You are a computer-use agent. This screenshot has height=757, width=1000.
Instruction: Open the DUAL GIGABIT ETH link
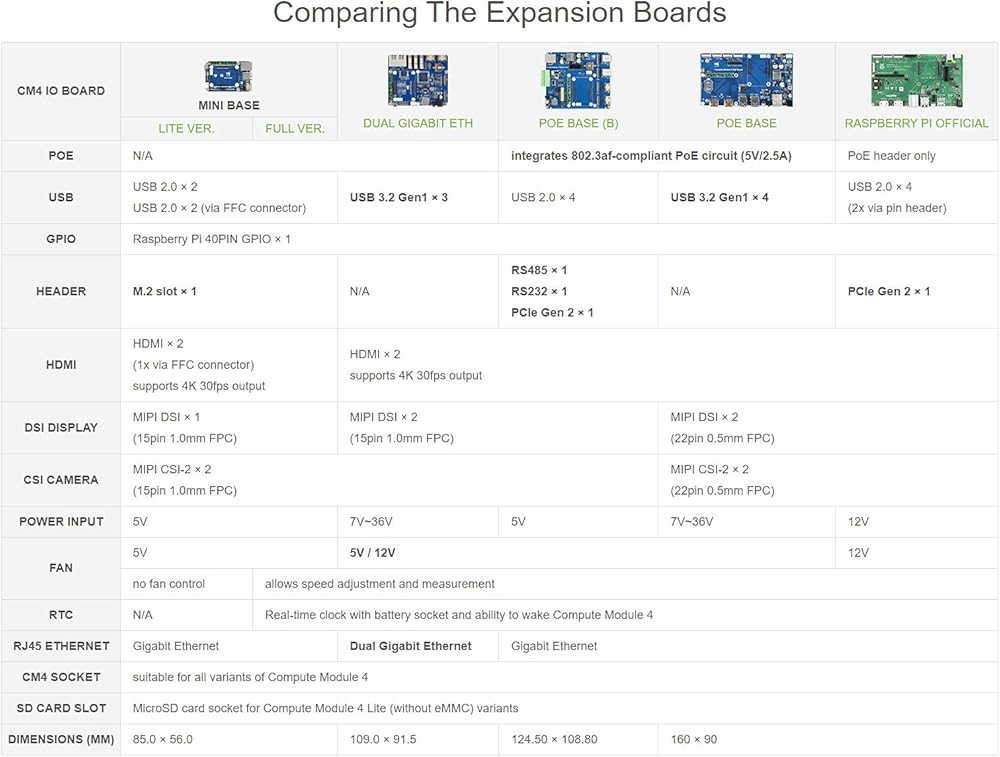tap(418, 123)
